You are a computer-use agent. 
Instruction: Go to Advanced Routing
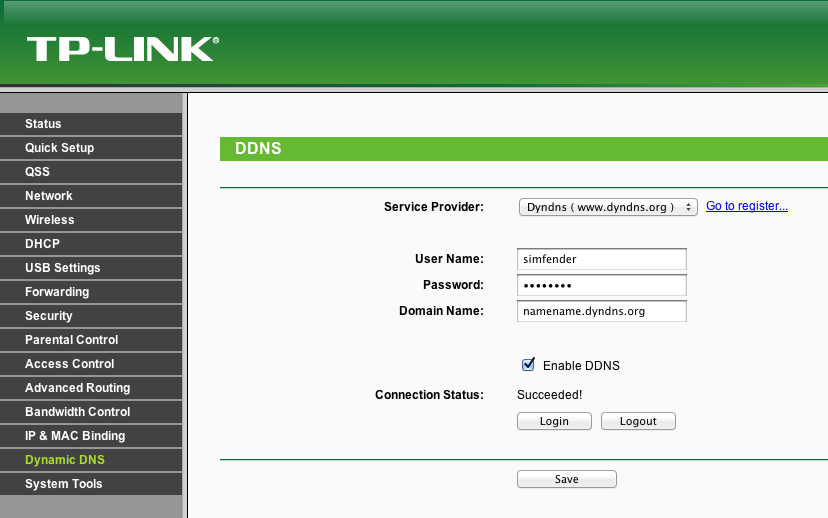91,388
